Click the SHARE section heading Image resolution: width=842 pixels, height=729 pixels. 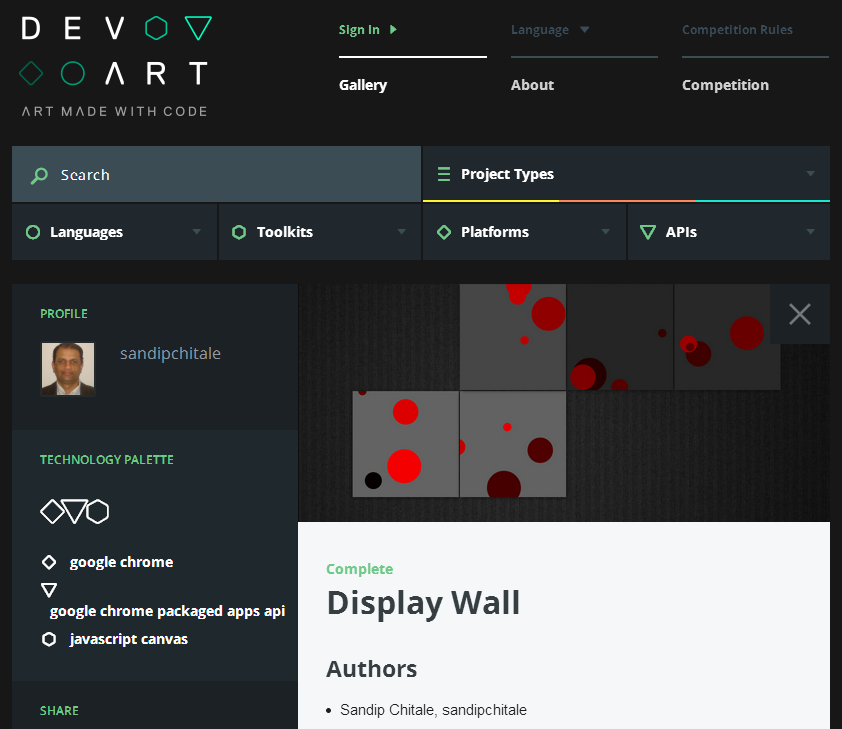59,711
